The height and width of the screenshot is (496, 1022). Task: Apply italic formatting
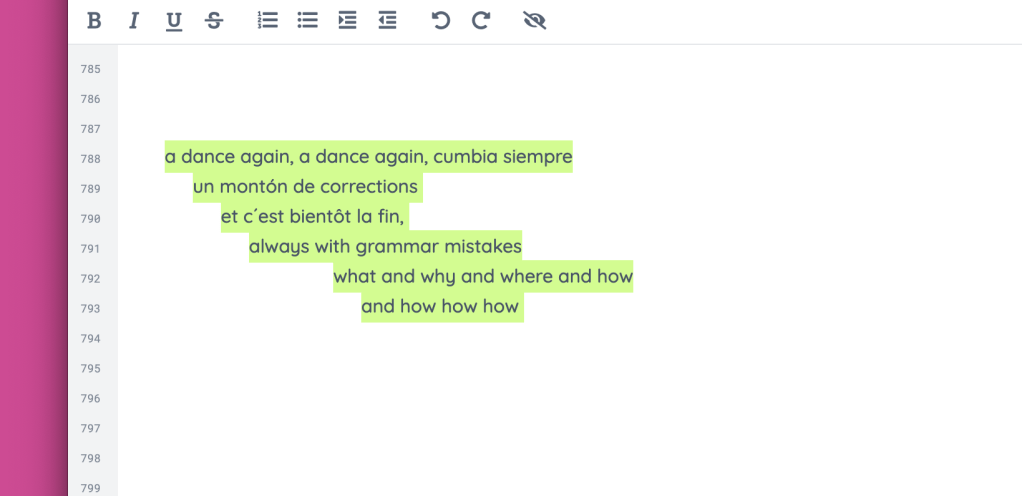point(134,21)
